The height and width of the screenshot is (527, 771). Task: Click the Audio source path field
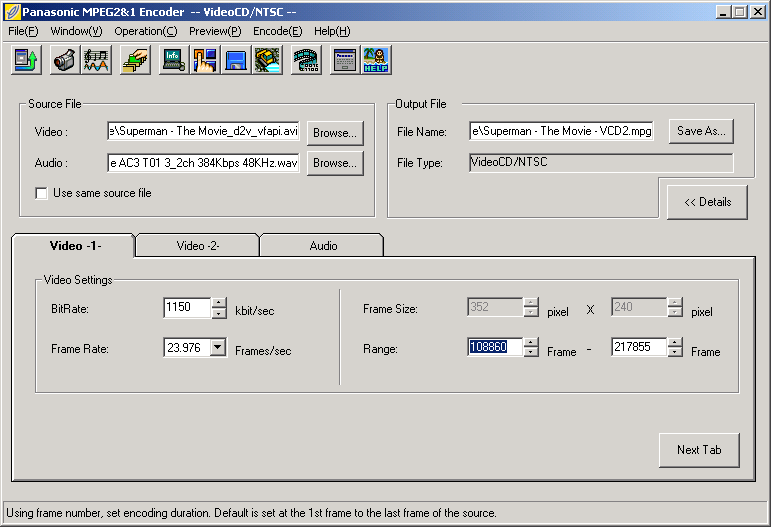pos(203,163)
